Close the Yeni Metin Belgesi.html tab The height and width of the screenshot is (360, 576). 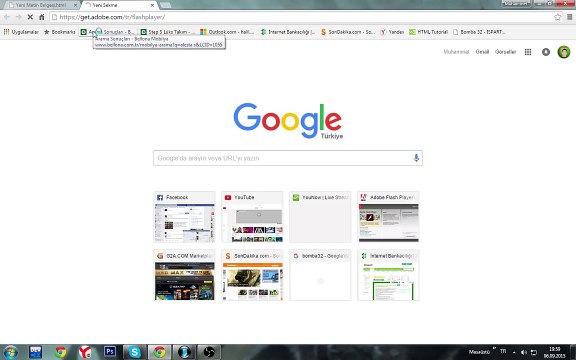(75, 5)
